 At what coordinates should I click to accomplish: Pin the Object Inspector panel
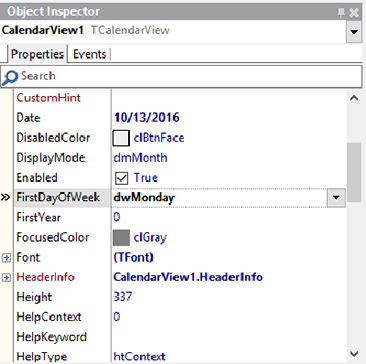[341, 13]
